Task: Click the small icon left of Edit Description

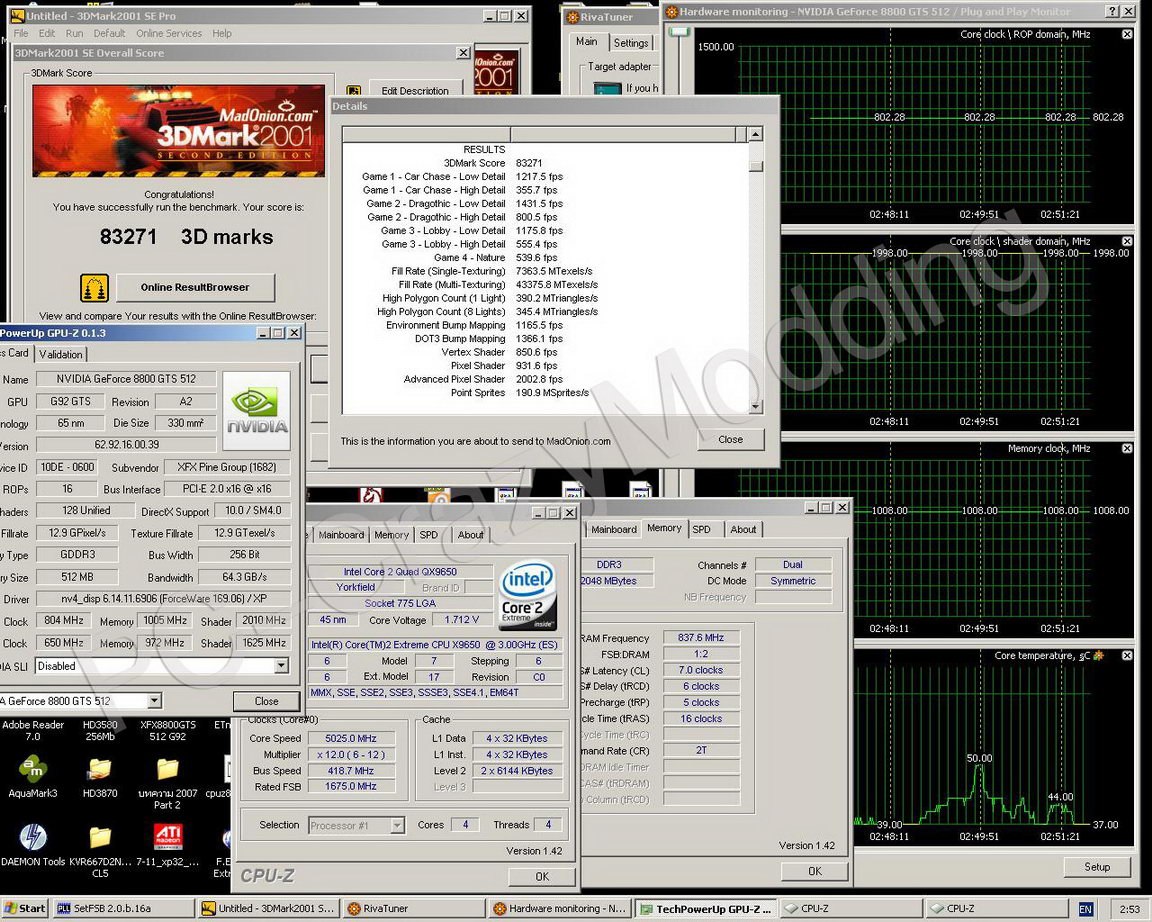Action: 353,90
